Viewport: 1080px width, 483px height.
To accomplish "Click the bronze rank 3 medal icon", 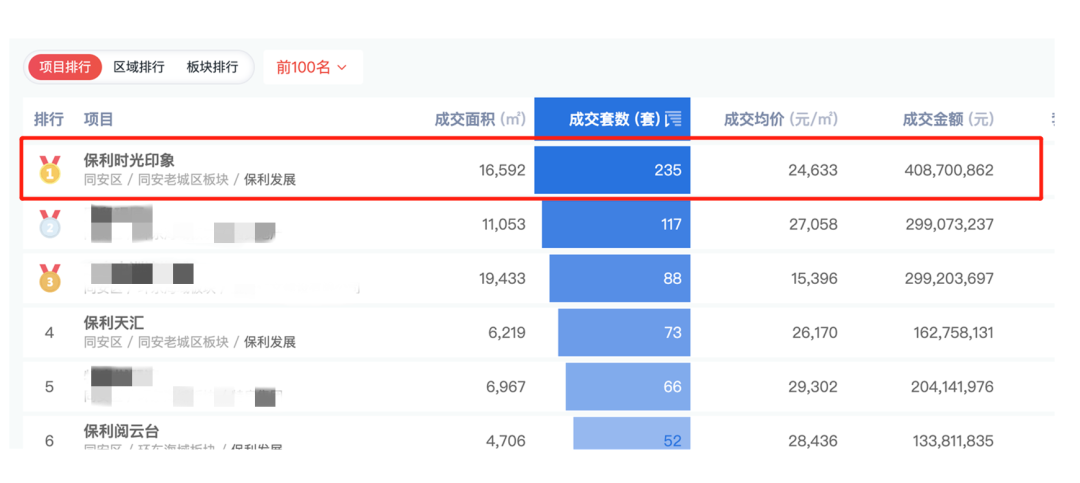I will 50,278.
